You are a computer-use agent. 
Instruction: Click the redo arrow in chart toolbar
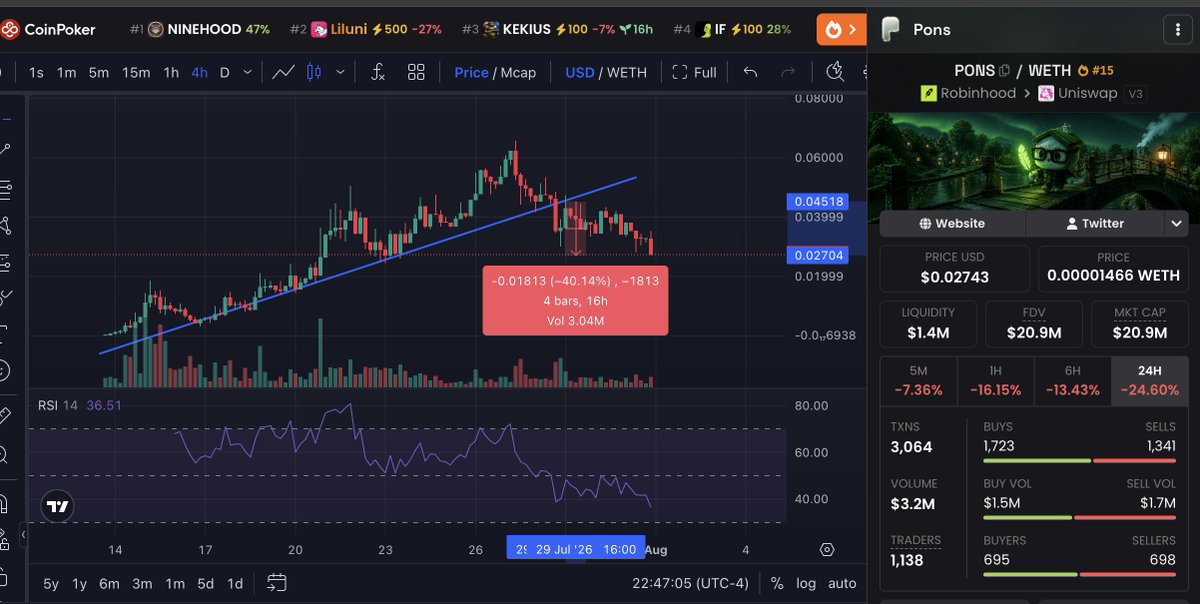point(788,72)
